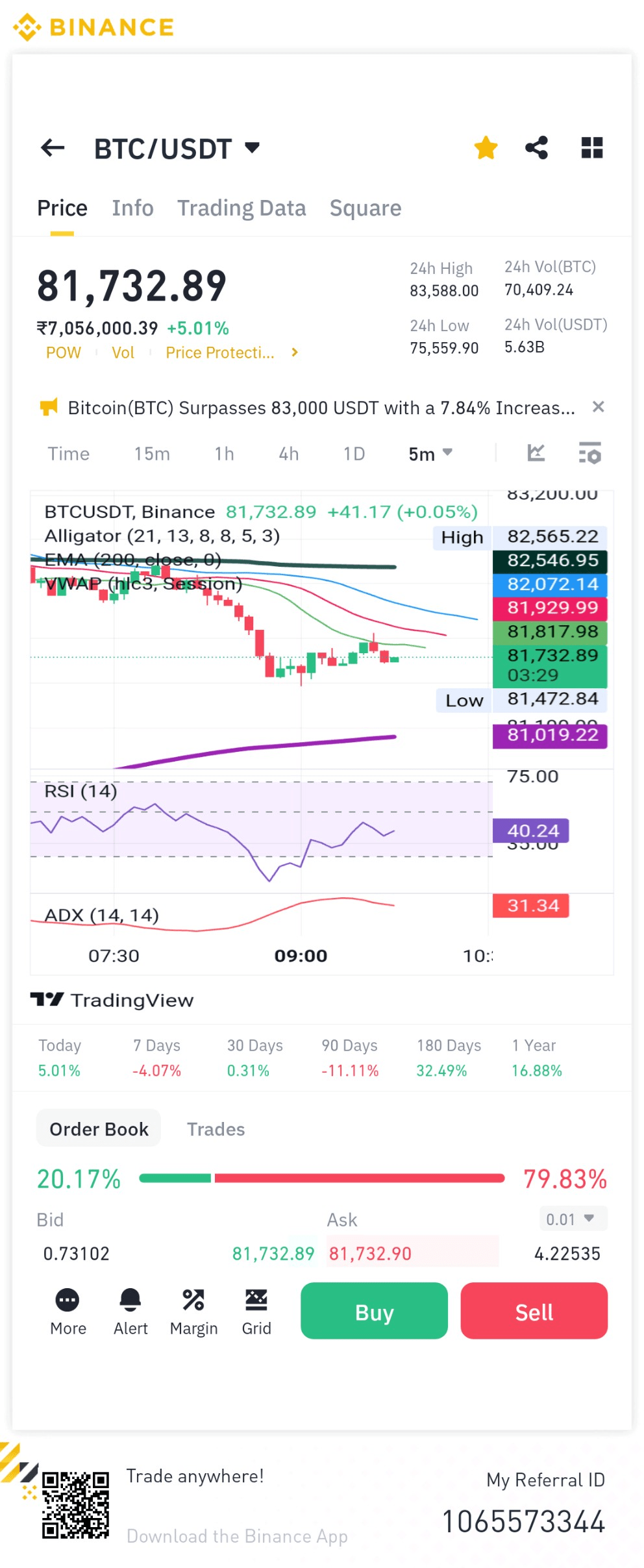The image size is (644, 1568).
Task: View 90 Days performance -11.11%
Action: coord(350,1058)
